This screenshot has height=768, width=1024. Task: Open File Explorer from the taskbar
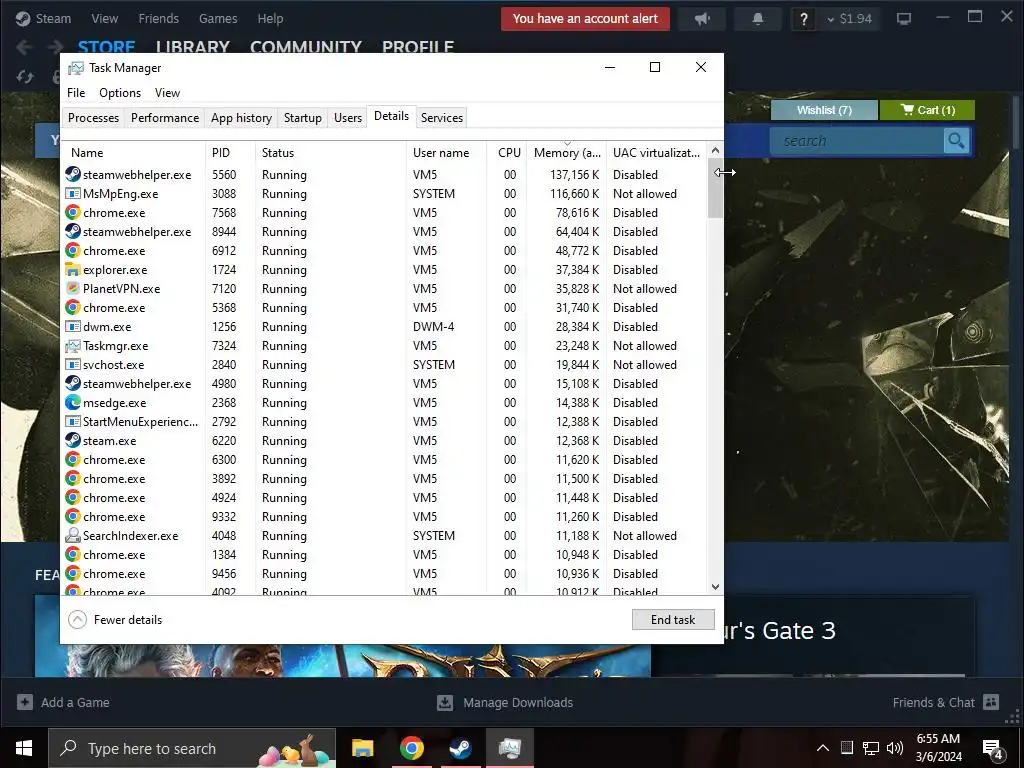pyautogui.click(x=362, y=748)
